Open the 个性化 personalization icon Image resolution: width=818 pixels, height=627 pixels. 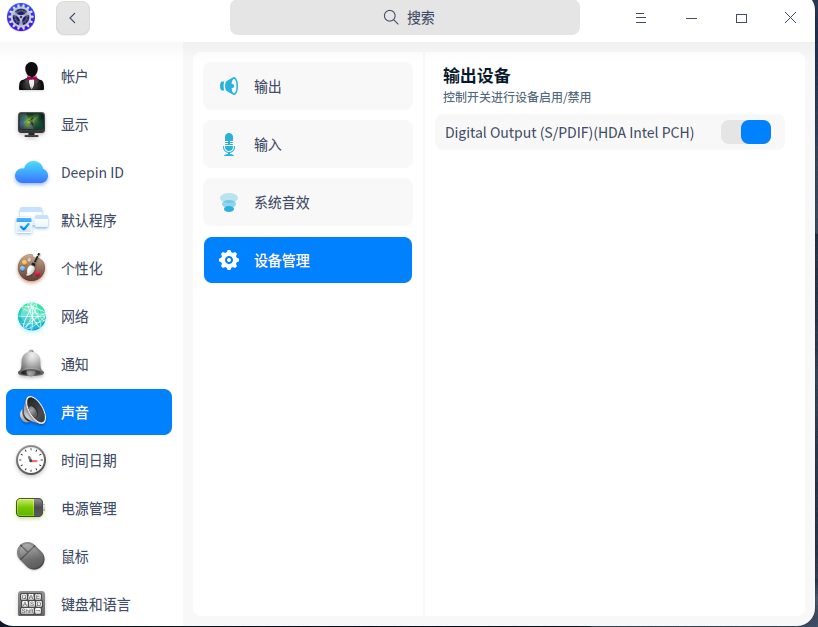pos(31,268)
